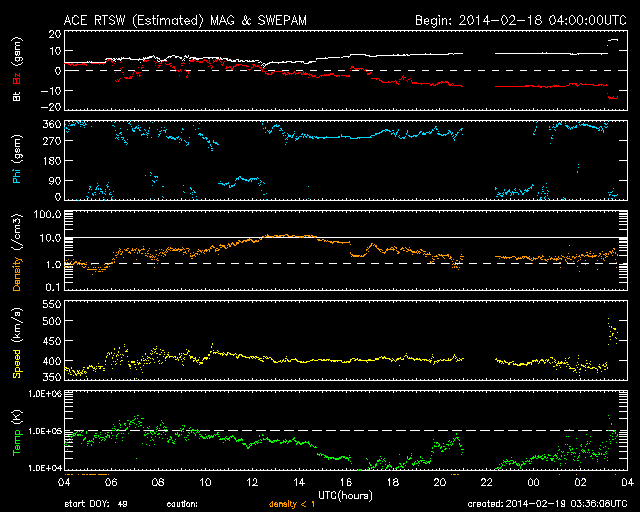Click the yellow speed spike at plot end
640x512 pixels.
click(x=612, y=328)
